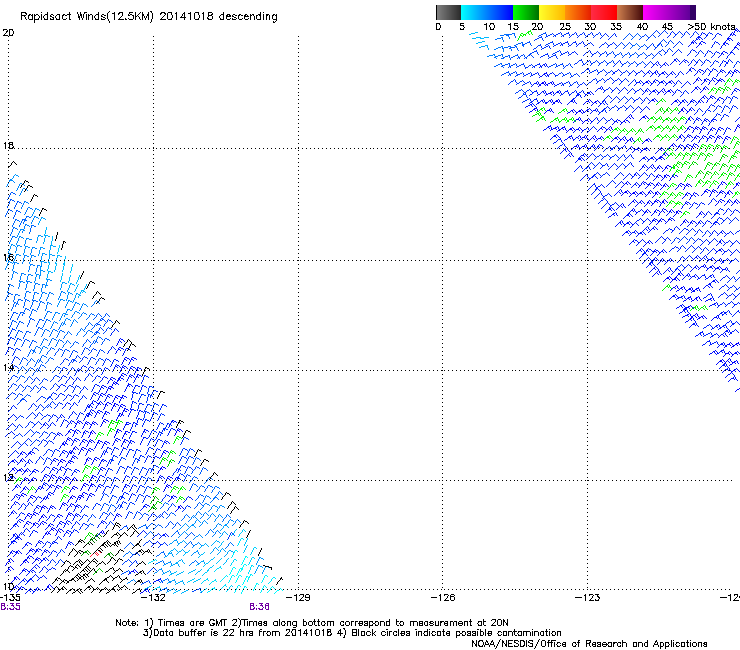Click the legend tick label '25'
Image resolution: width=740 pixels, height=650 pixels.
point(565,27)
